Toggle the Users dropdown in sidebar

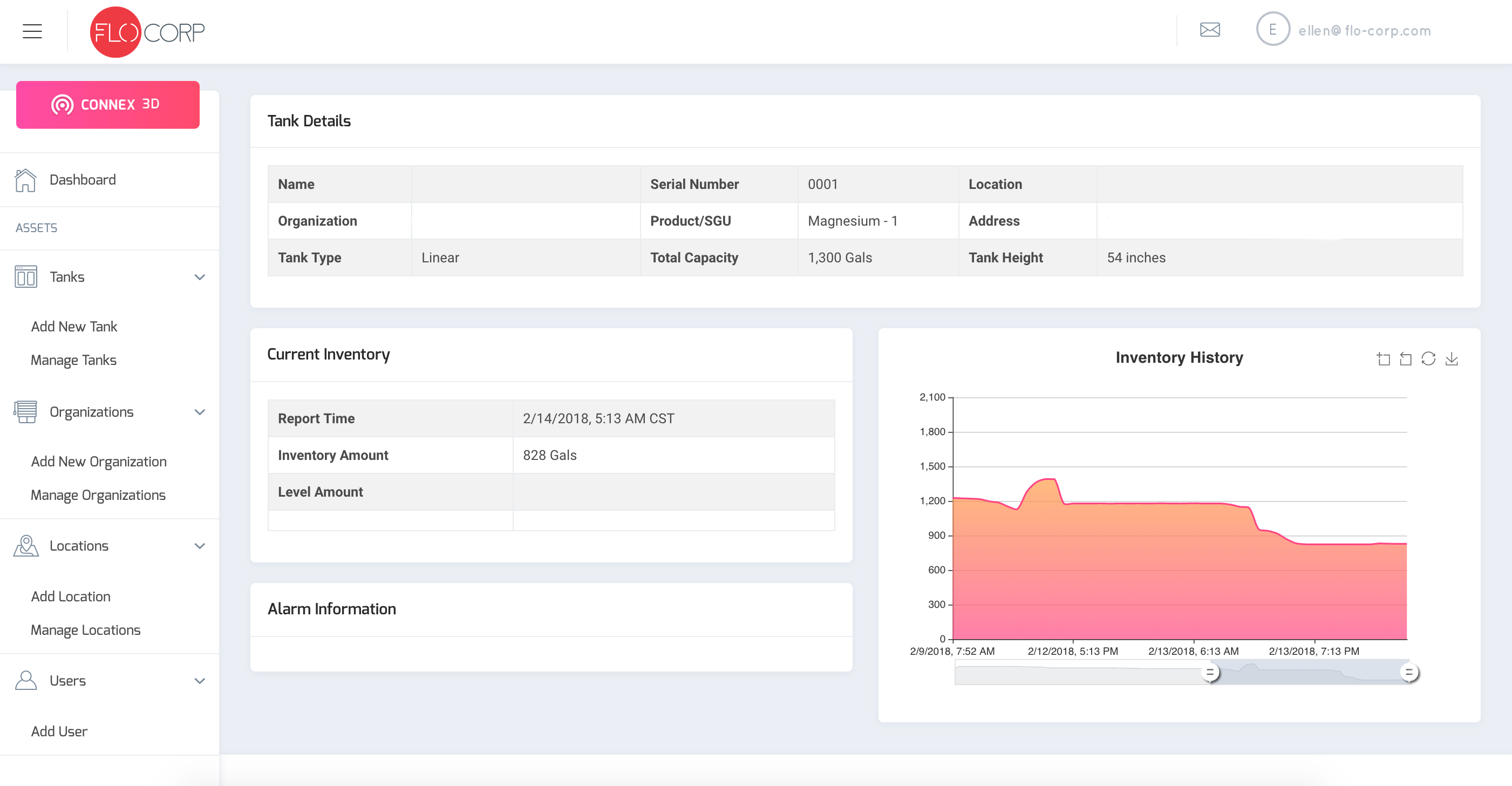coord(200,680)
